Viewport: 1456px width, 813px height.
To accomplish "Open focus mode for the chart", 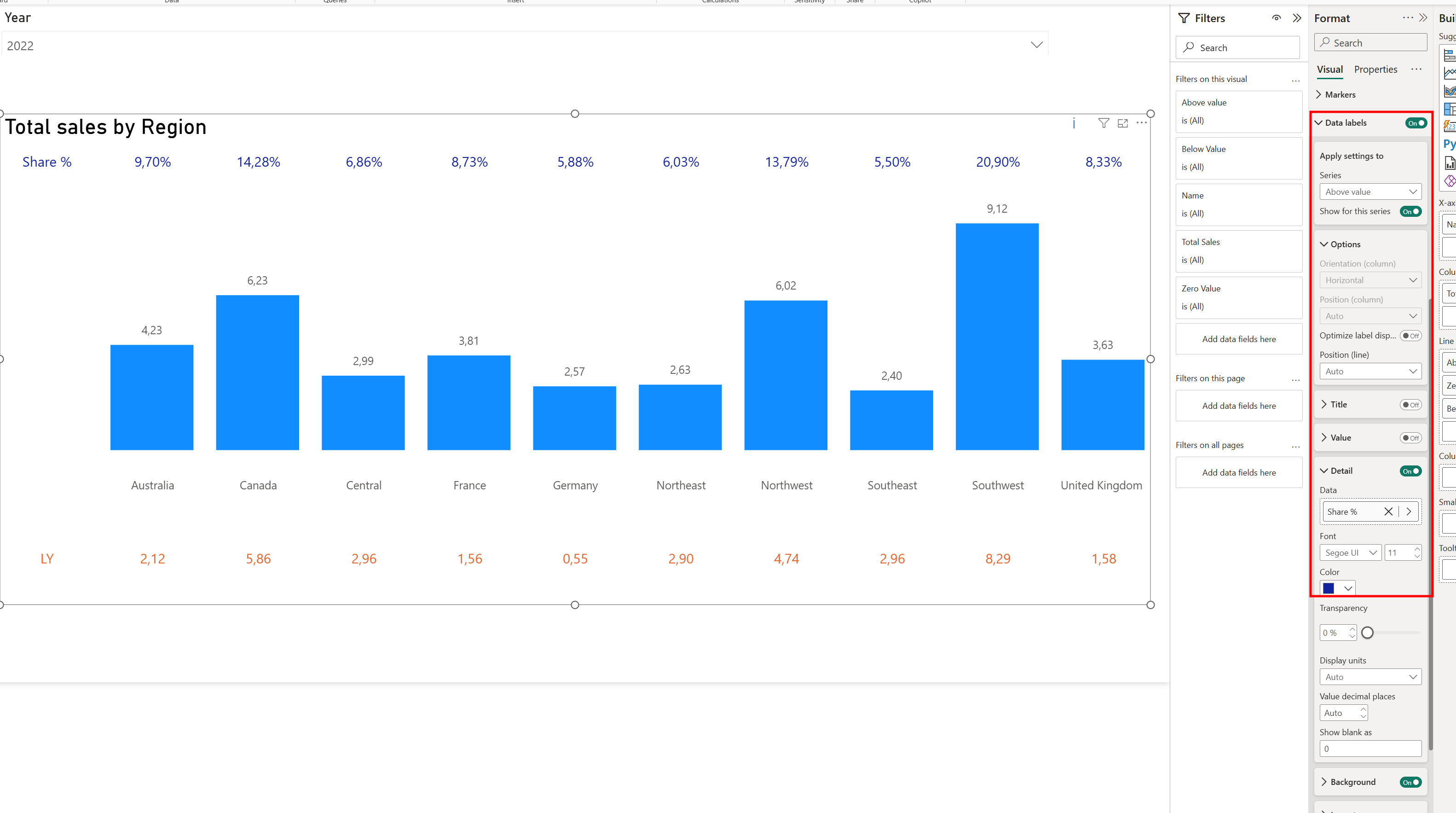I will pyautogui.click(x=1122, y=123).
